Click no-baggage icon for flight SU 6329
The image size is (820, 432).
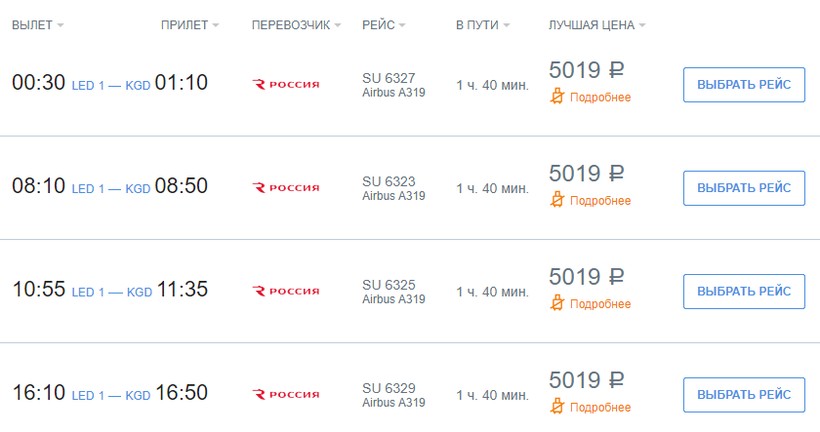click(558, 407)
